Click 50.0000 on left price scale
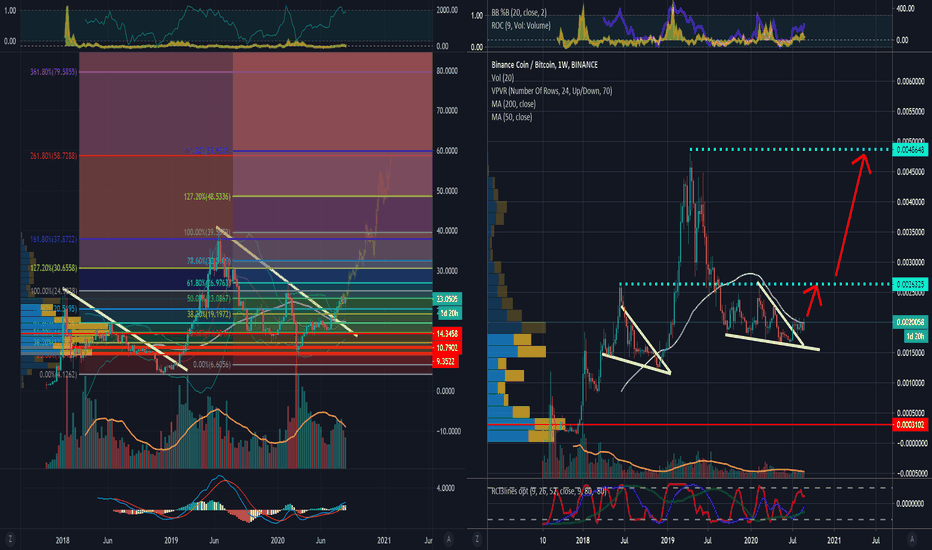932x550 pixels. (447, 191)
